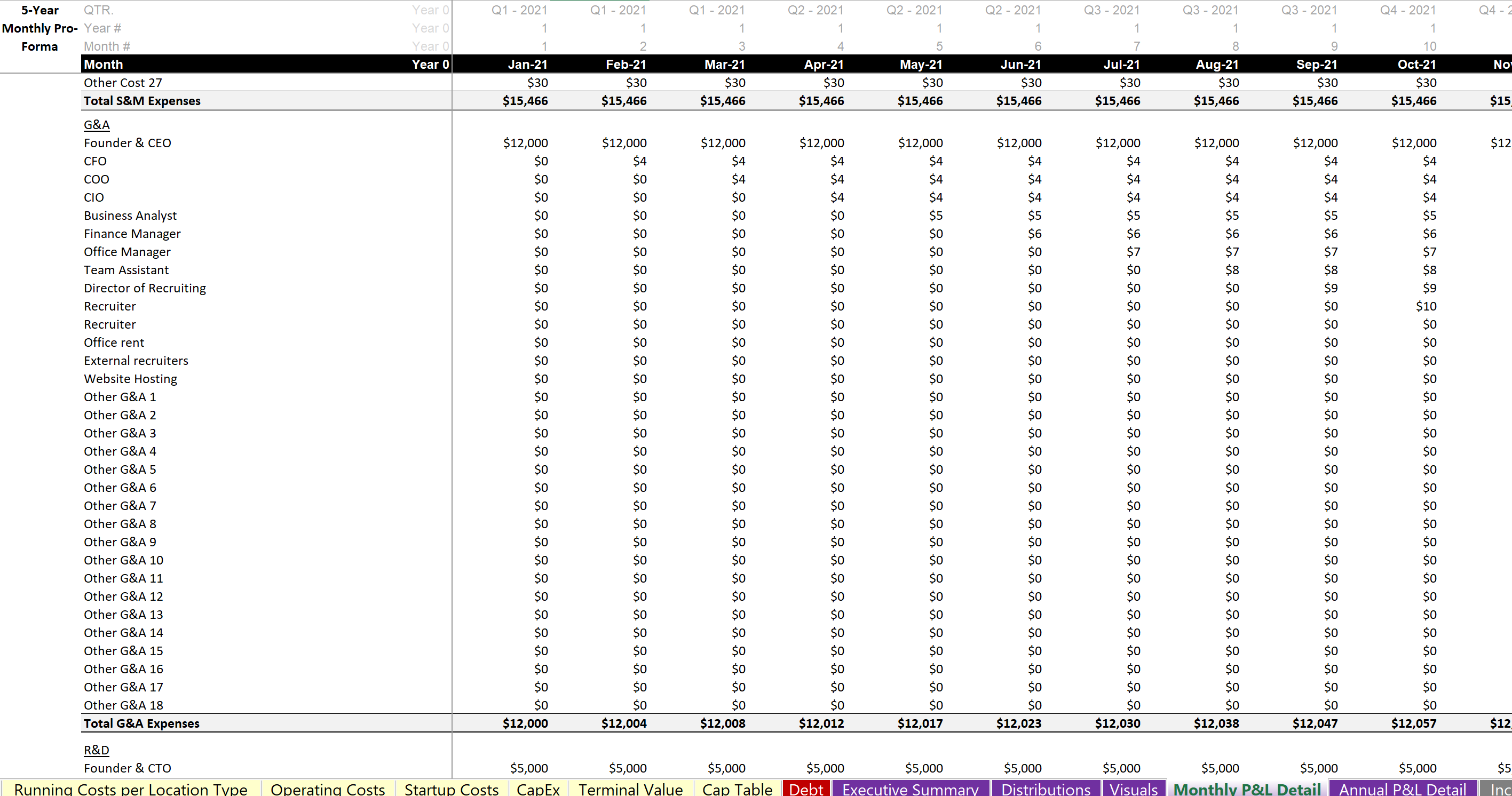
Task: Select the Feb-21 CFO $4 cell
Action: (x=640, y=161)
